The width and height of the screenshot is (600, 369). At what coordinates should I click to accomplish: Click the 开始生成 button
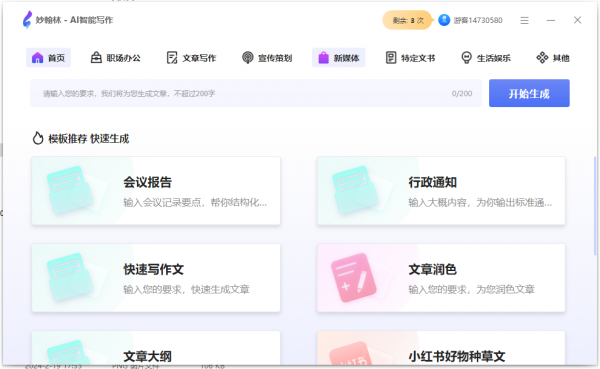(x=529, y=93)
